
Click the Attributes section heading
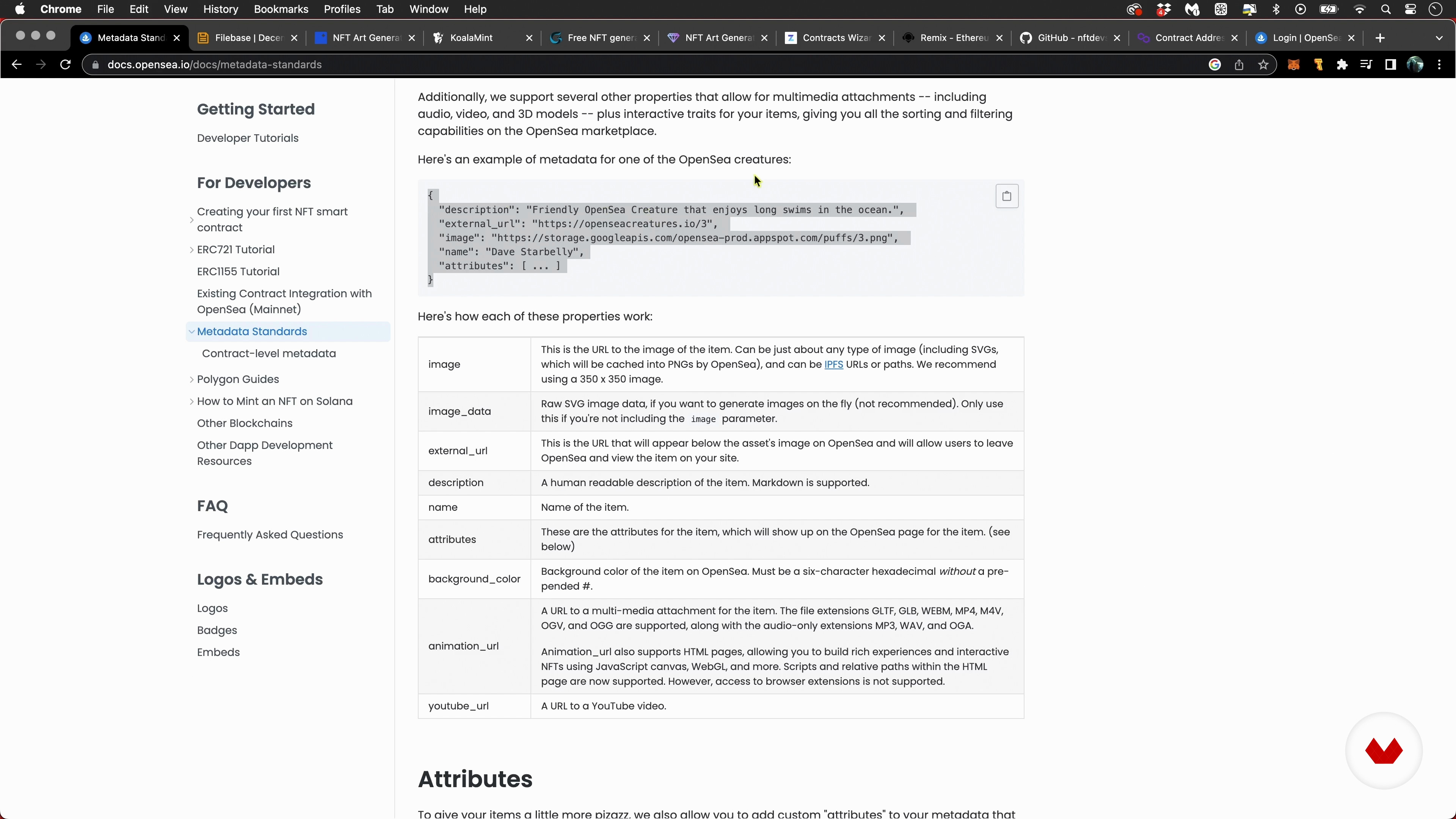click(x=475, y=780)
